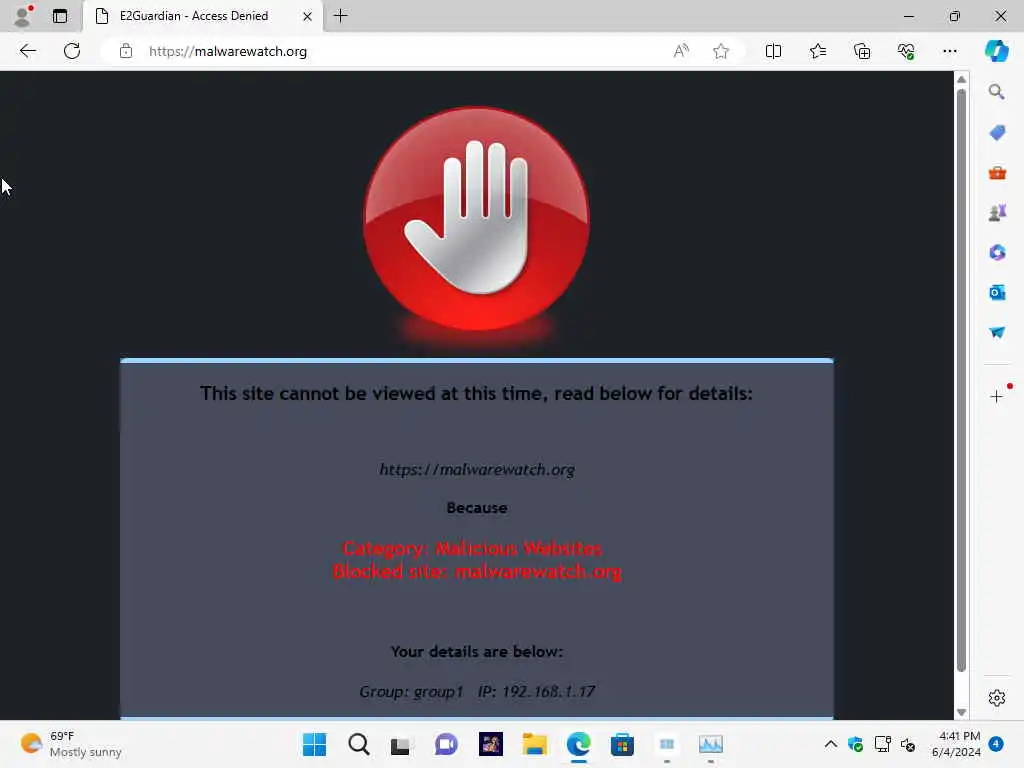This screenshot has width=1024, height=768.
Task: Open sidebar Shopping tag
Action: (x=997, y=133)
